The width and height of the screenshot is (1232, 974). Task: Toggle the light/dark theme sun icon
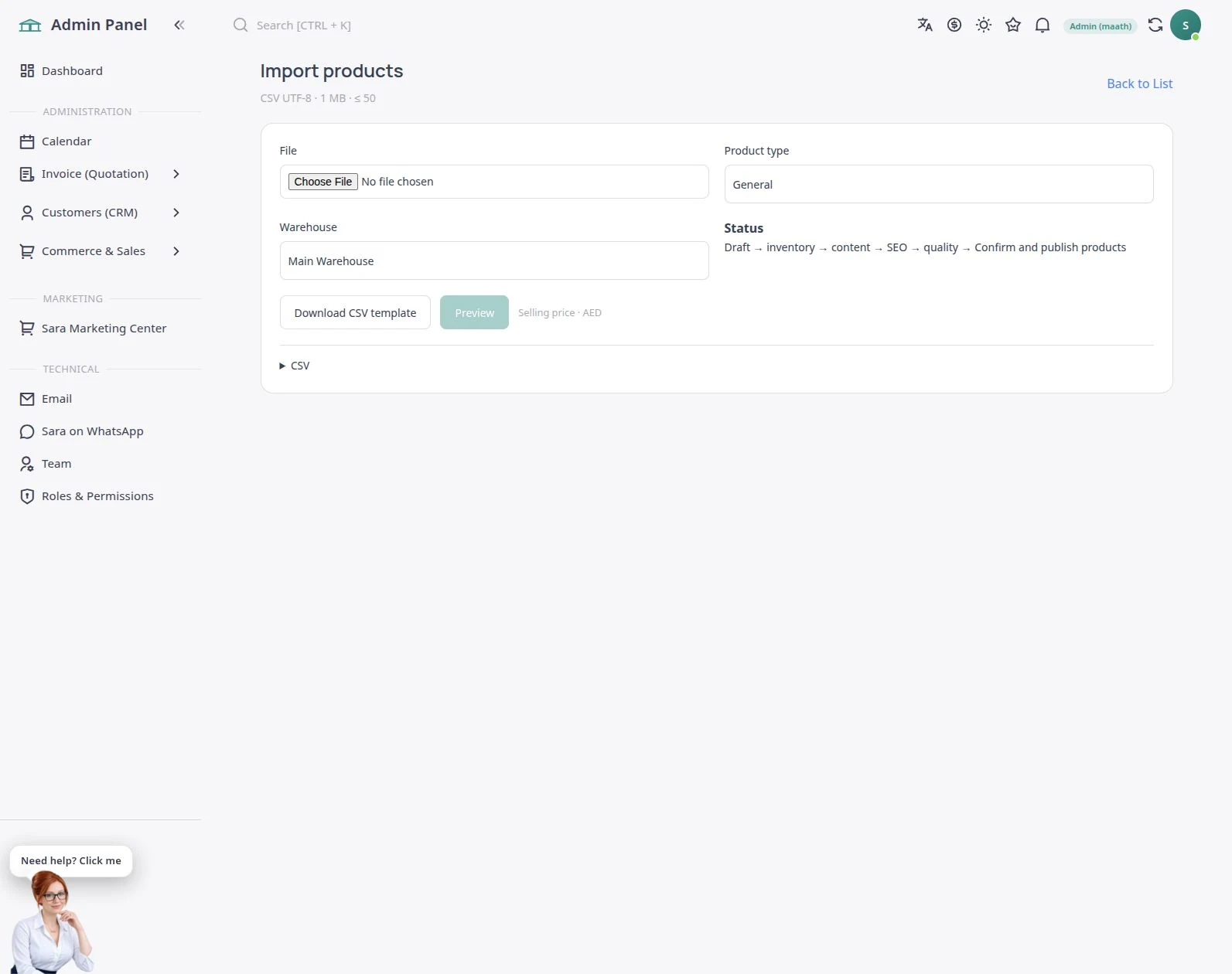point(984,25)
